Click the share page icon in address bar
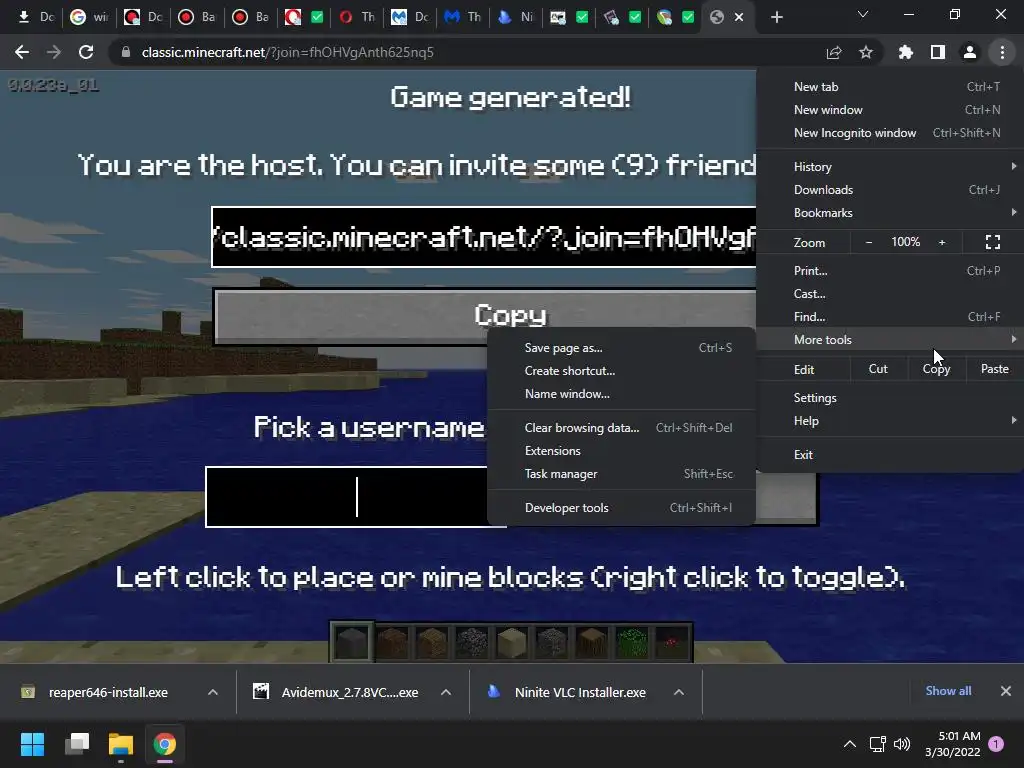The width and height of the screenshot is (1024, 768). (x=834, y=52)
